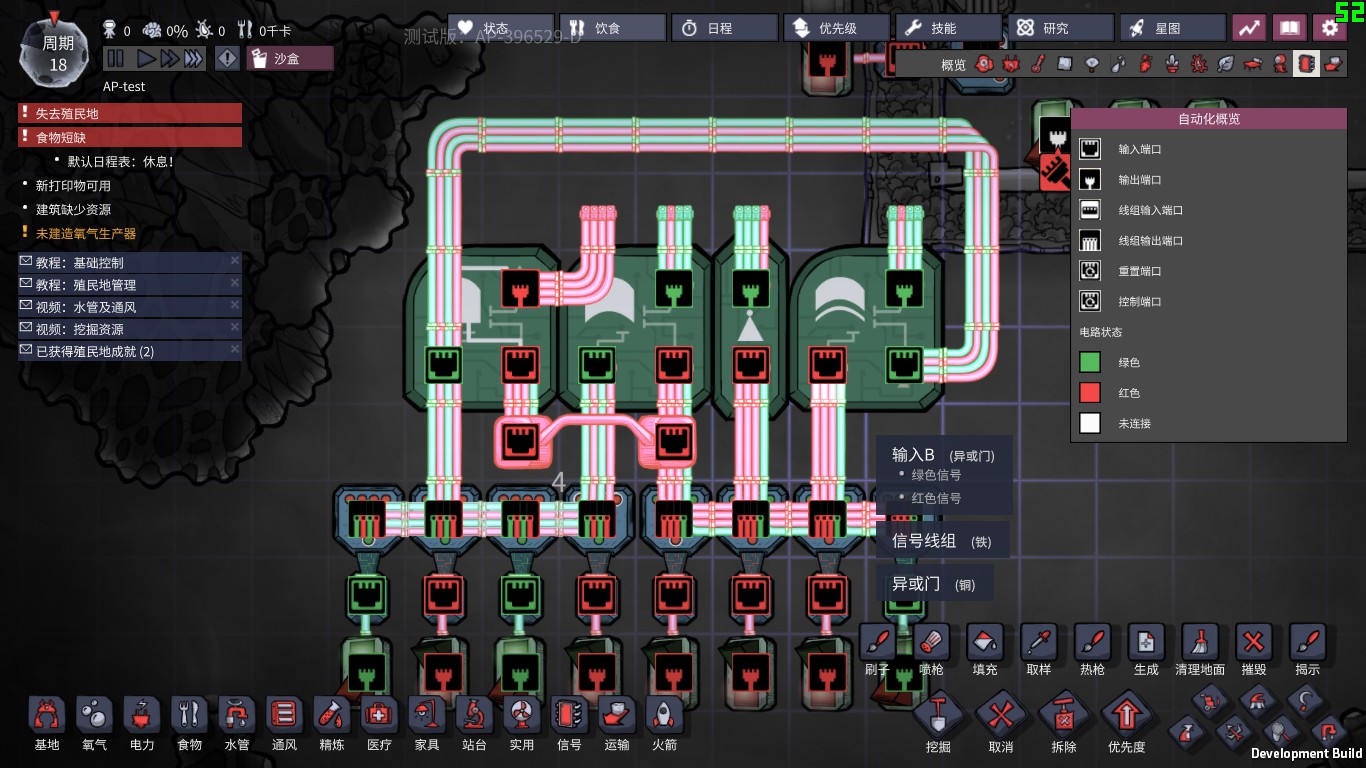1366x768 pixels.
Task: Open the 优先级 priorities menu
Action: pyautogui.click(x=836, y=28)
